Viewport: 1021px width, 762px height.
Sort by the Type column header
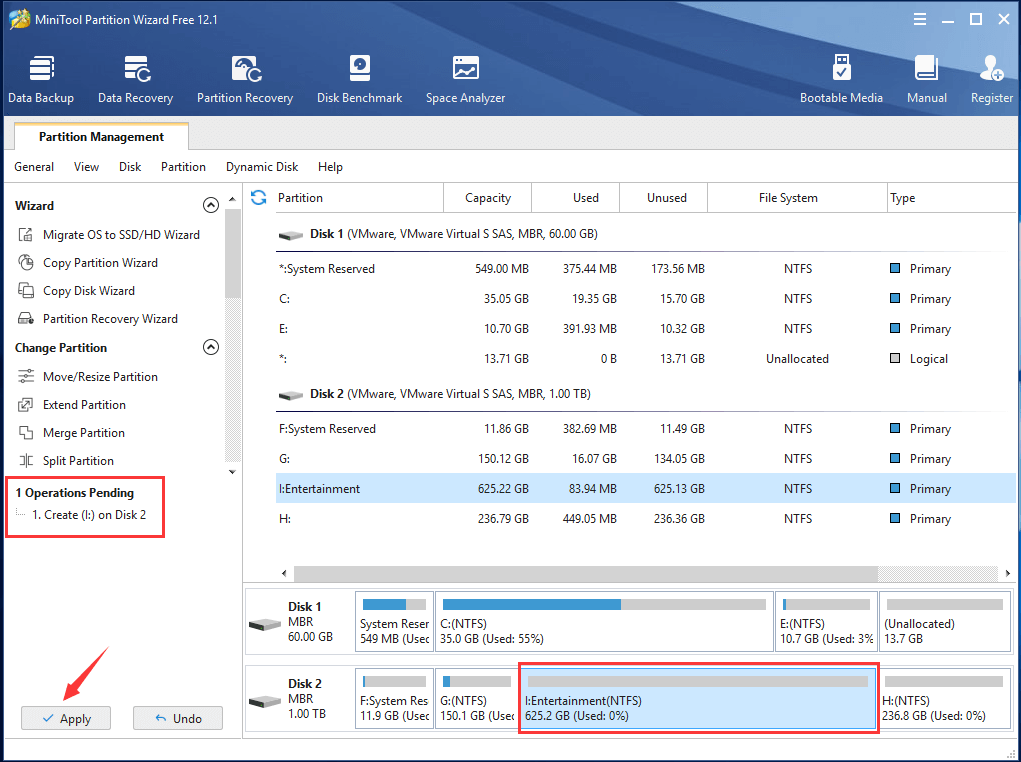pos(951,197)
